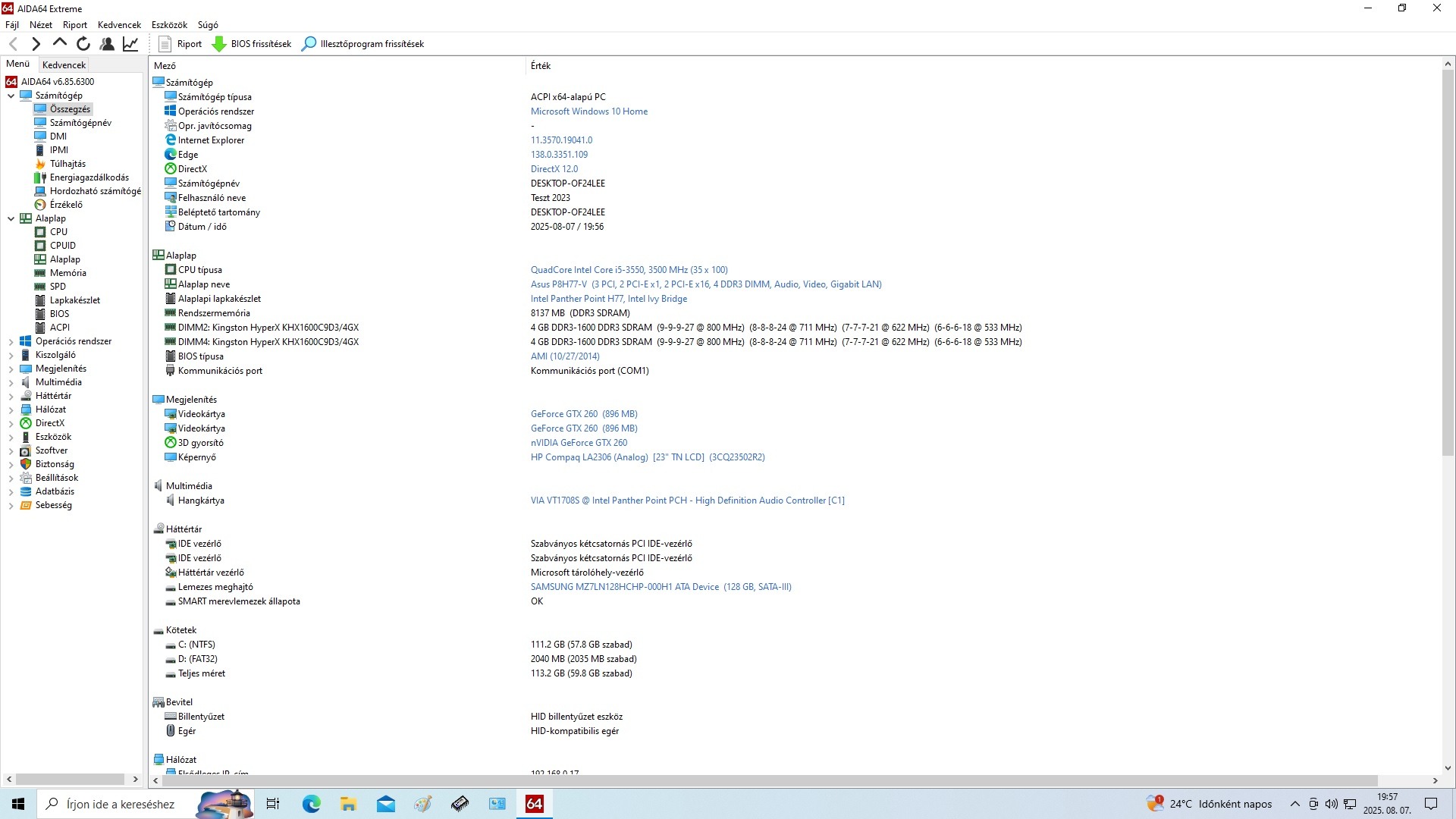The width and height of the screenshot is (1456, 819).
Task: Collapse the Alaplap tree node
Action: pos(11,219)
